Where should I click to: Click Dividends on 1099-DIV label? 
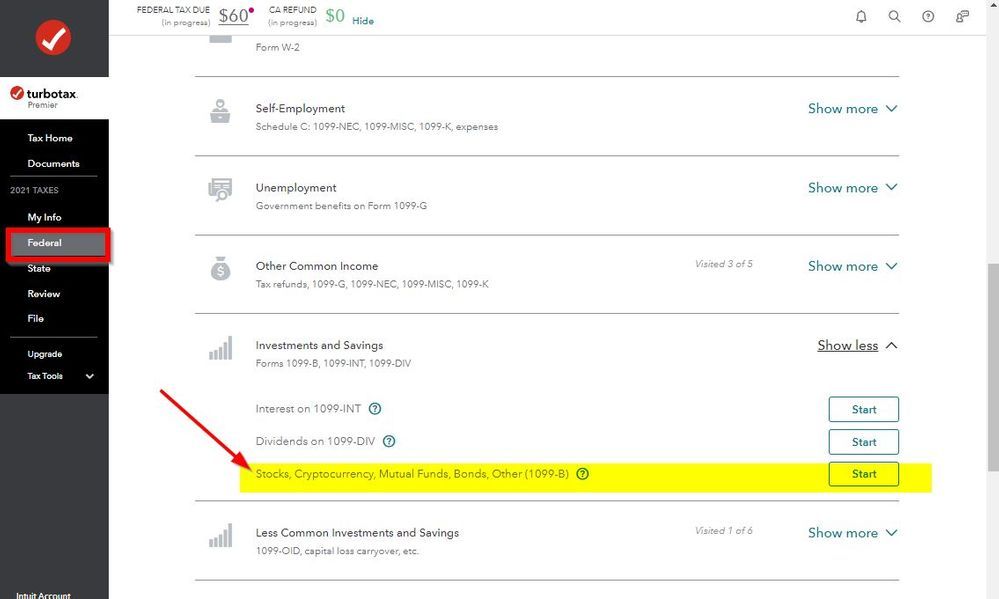[x=315, y=441]
